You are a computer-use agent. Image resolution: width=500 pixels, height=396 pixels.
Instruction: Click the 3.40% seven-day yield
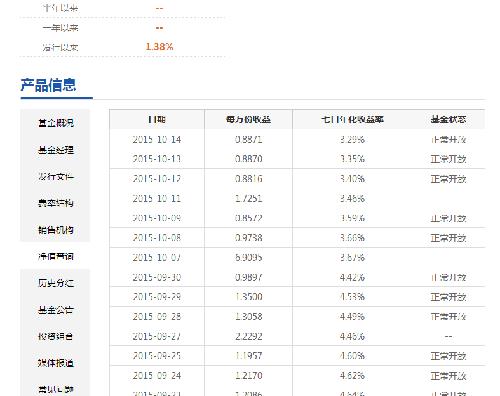[352, 179]
